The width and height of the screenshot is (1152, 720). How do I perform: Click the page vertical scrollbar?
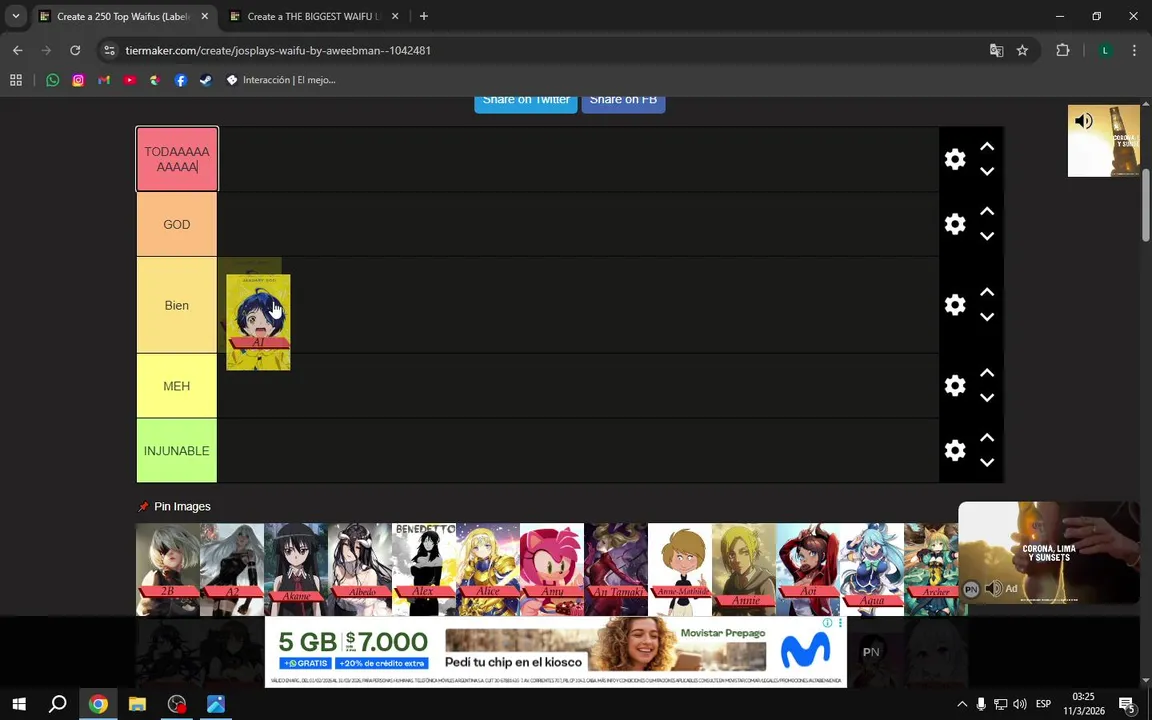(1146, 206)
